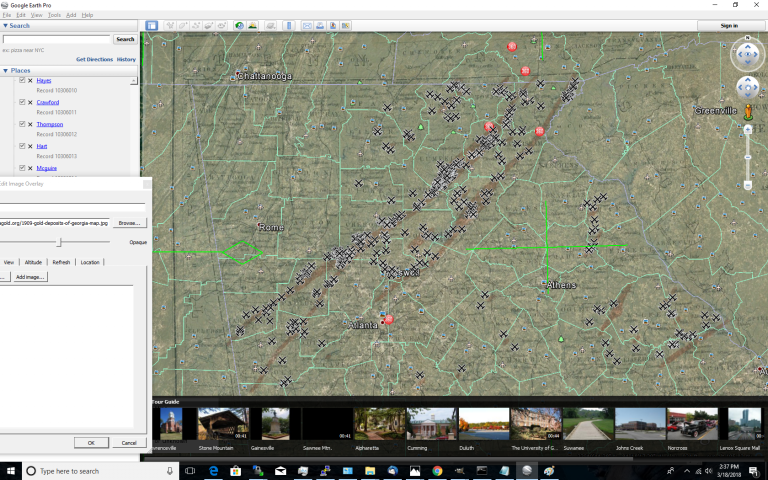Uncheck the Crawford placemark checkbox
The width and height of the screenshot is (768, 480).
22,102
